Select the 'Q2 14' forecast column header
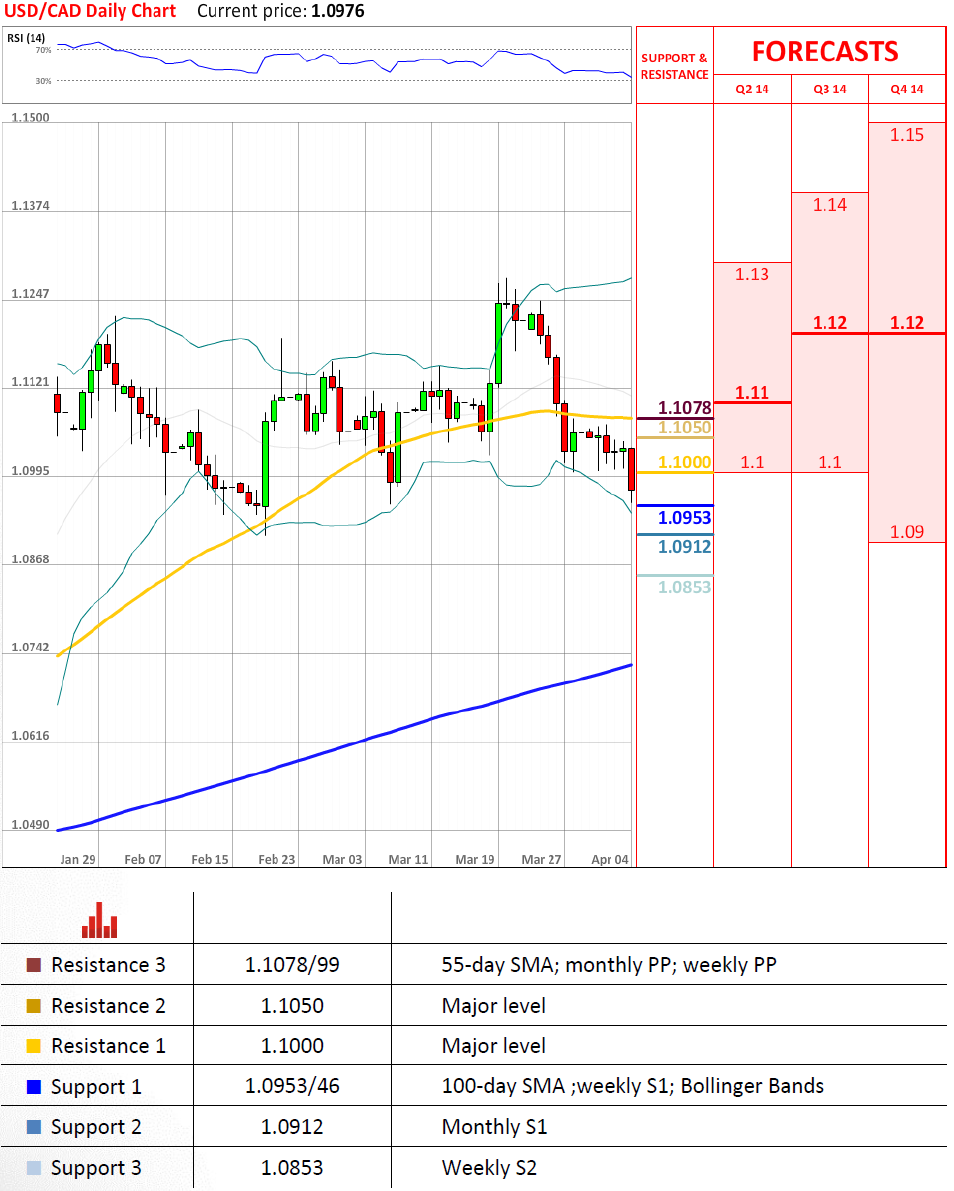Screen dimensions: 954x1191 tap(752, 89)
